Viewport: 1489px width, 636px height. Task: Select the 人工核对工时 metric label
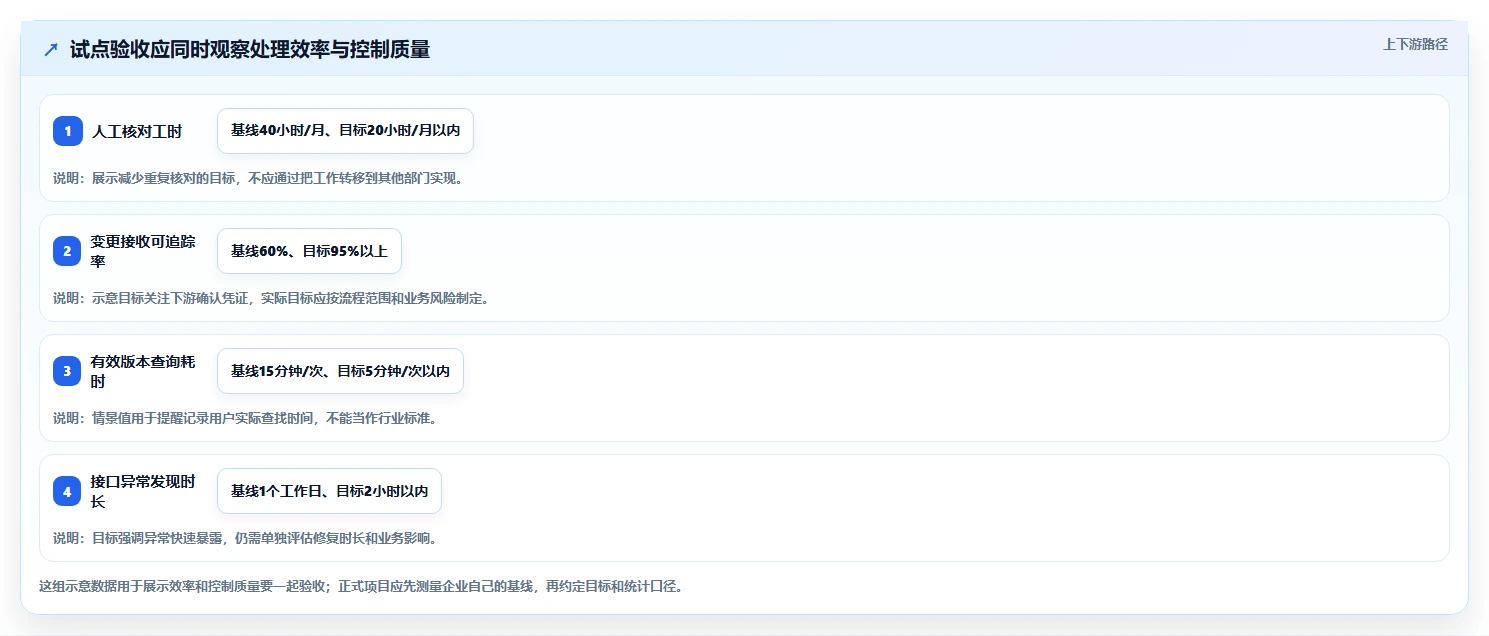point(137,131)
